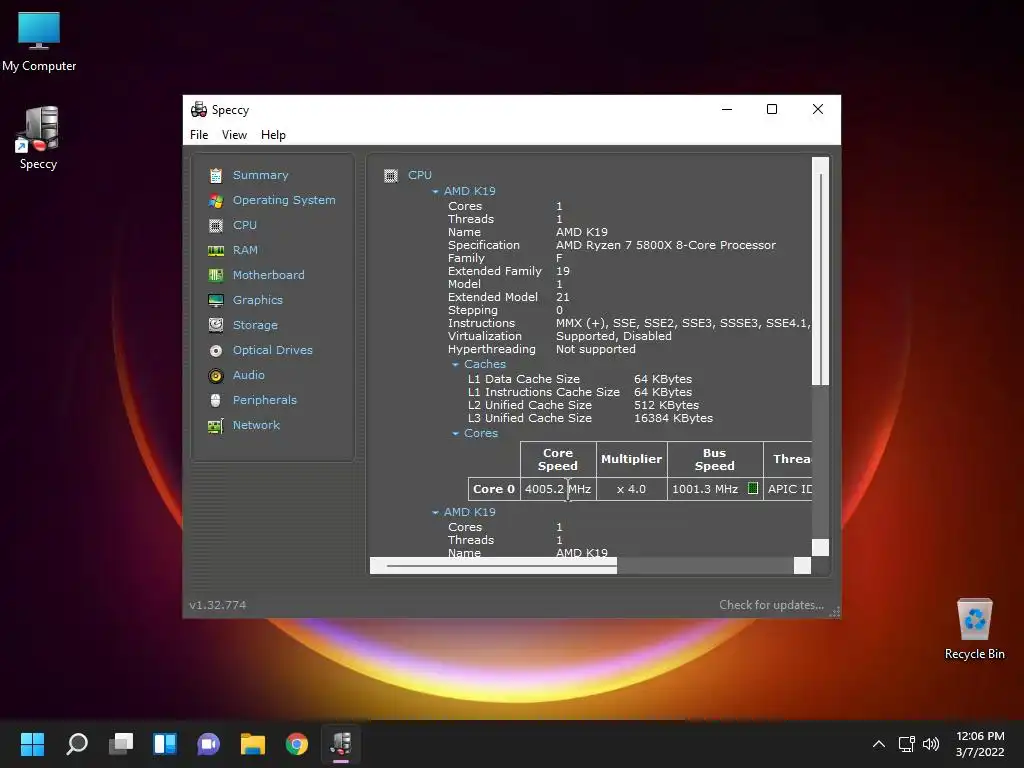Open network tray icon
This screenshot has width=1024, height=768.
click(x=906, y=744)
